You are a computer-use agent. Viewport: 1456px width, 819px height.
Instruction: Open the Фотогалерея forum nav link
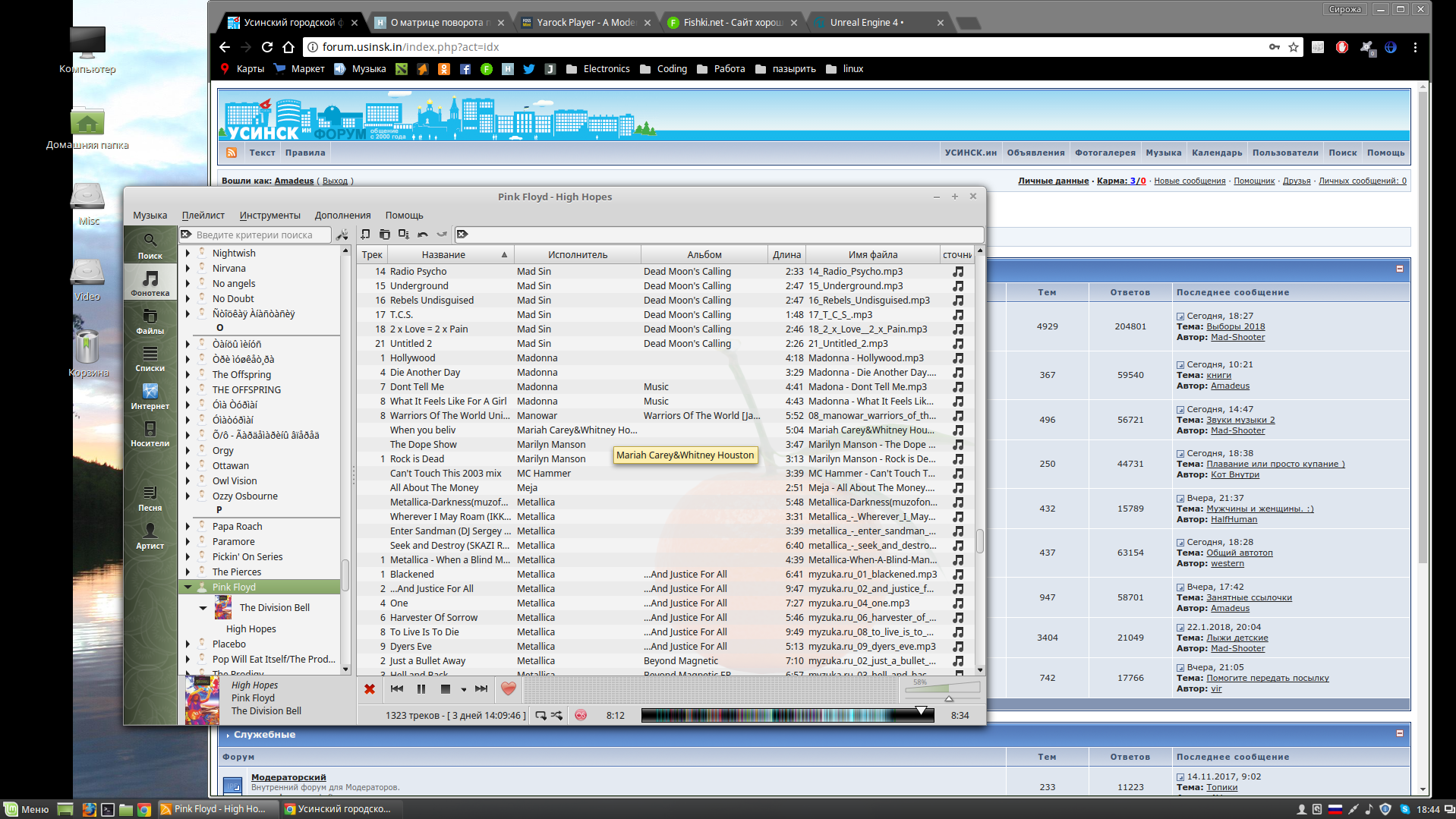click(1105, 153)
